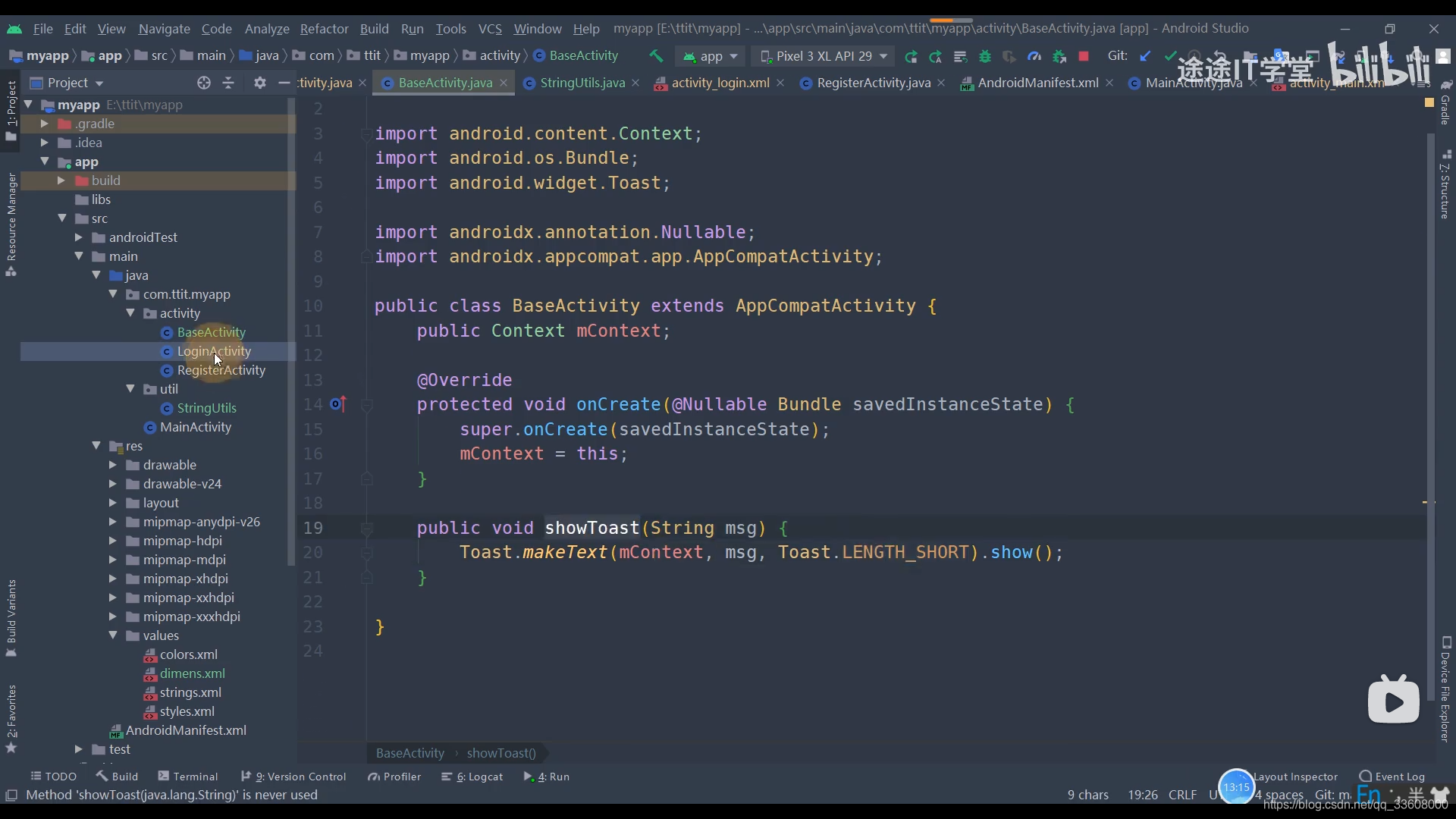Select the BaseActivity.java tab
Viewport: 1456px width, 819px height.
[x=445, y=82]
